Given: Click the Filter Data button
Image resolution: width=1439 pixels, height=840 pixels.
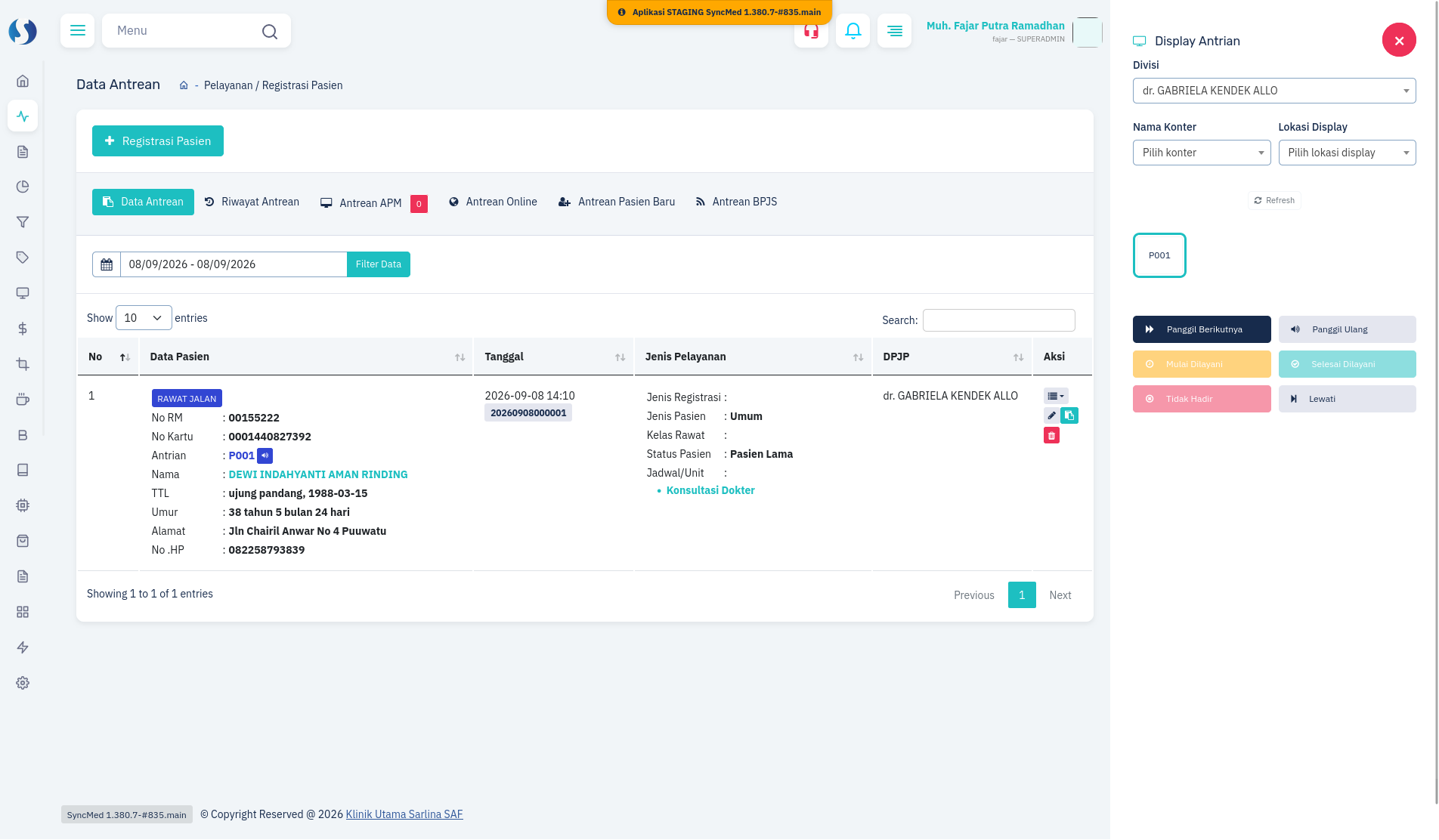Looking at the screenshot, I should click(379, 264).
